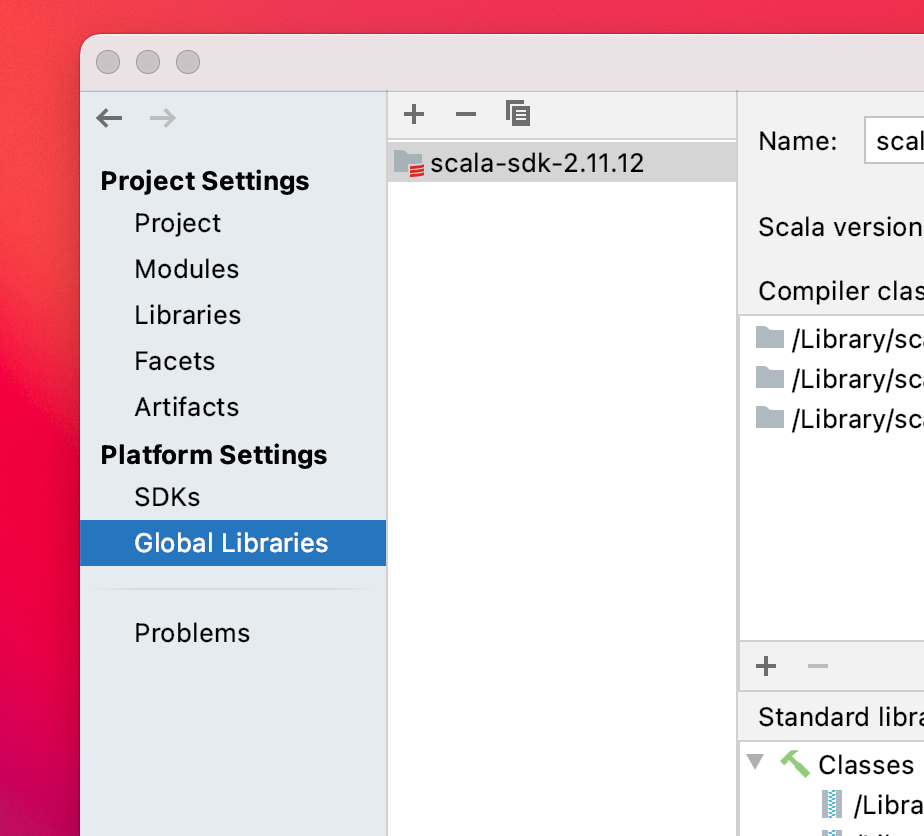Viewport: 924px width, 836px height.
Task: Select the scala-sdk-2.11.12 library icon
Action: [409, 162]
